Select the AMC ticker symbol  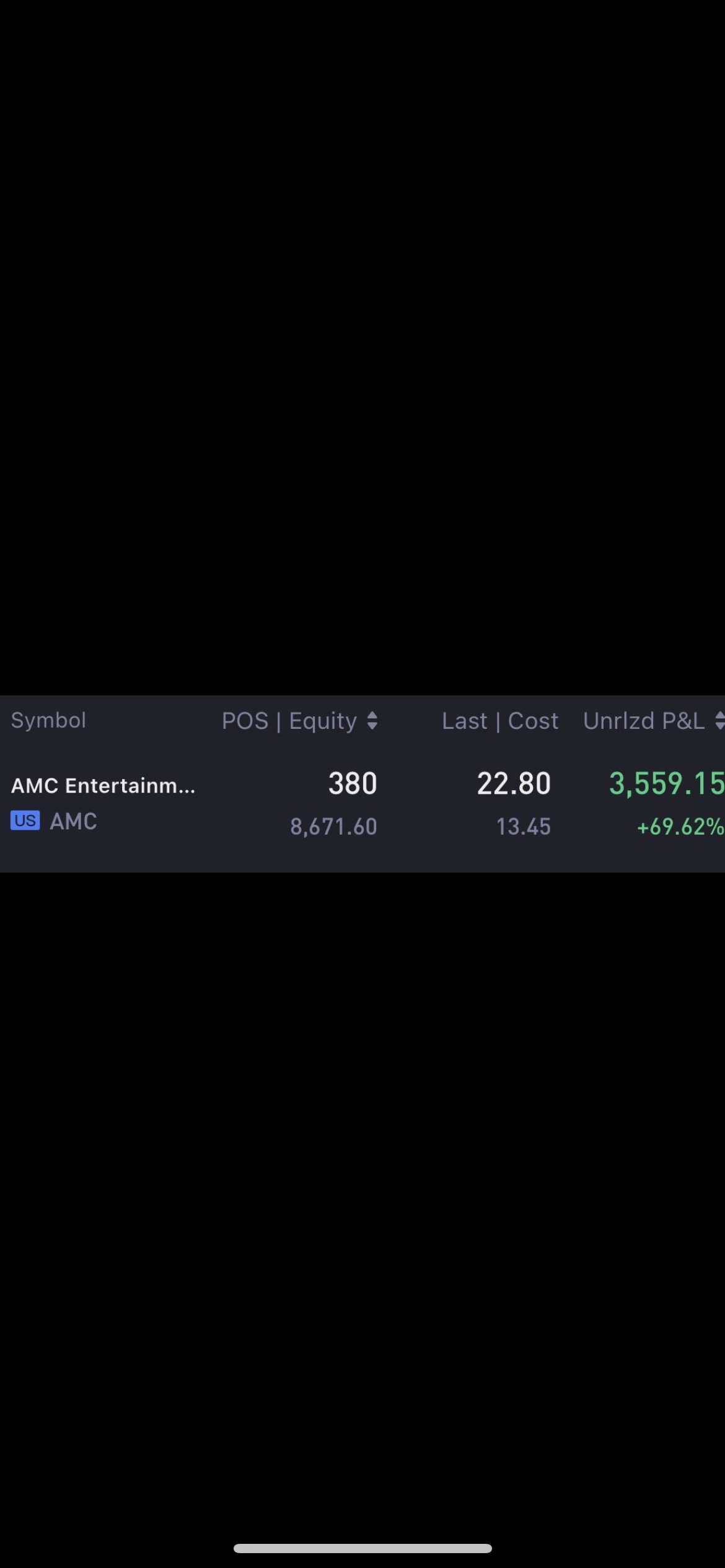click(73, 821)
